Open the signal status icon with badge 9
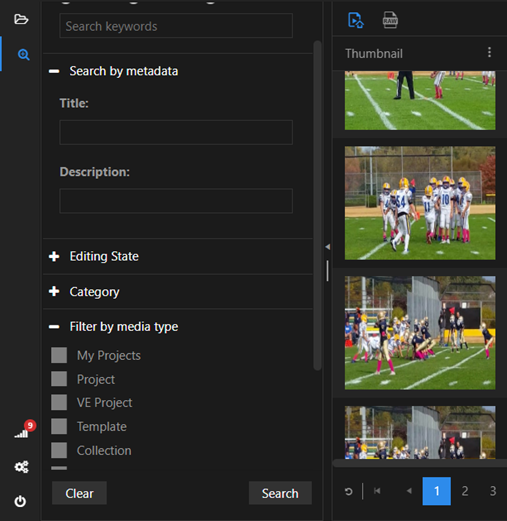The width and height of the screenshot is (507, 521). pos(24,430)
